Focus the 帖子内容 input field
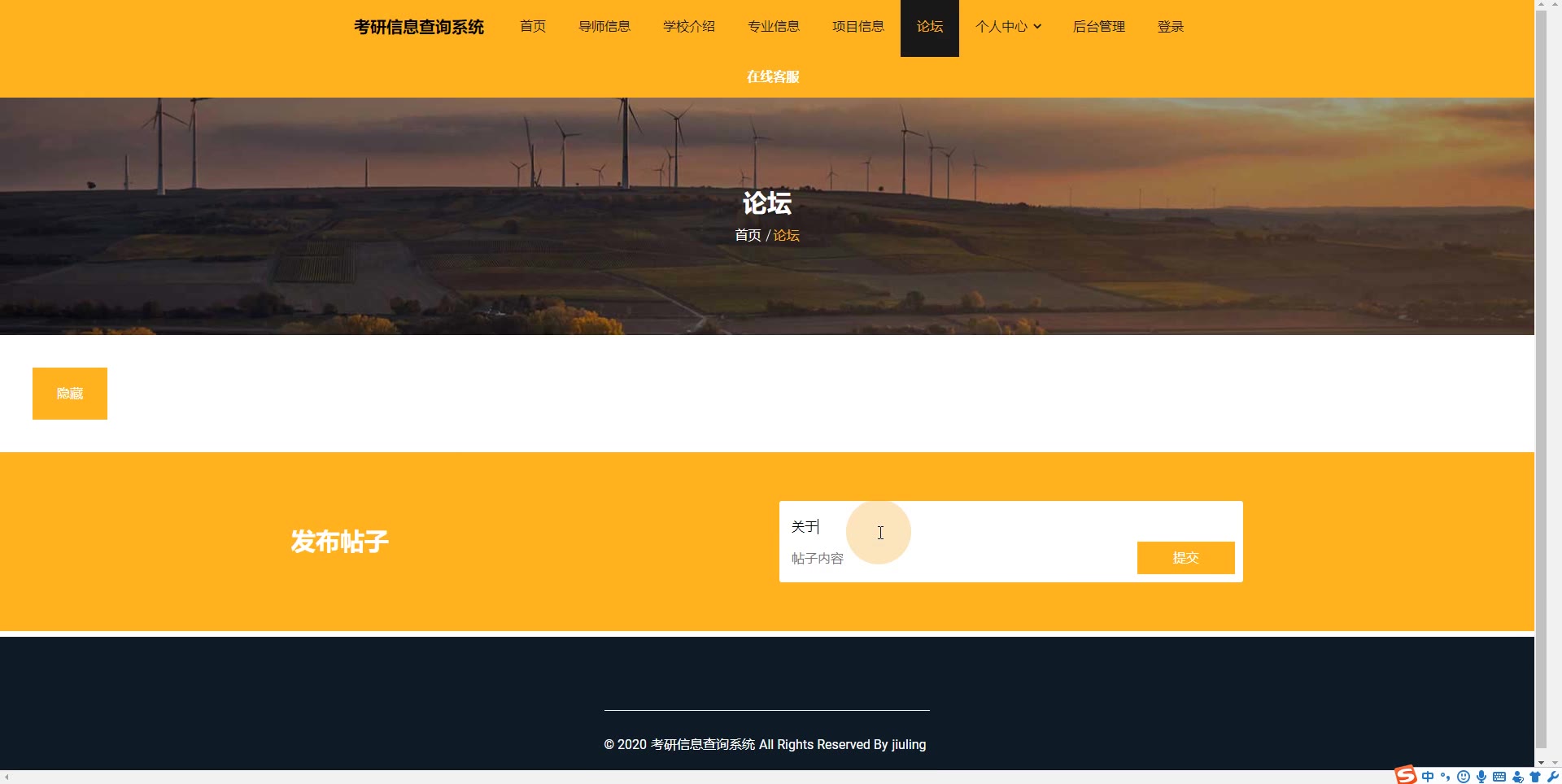 (960, 558)
